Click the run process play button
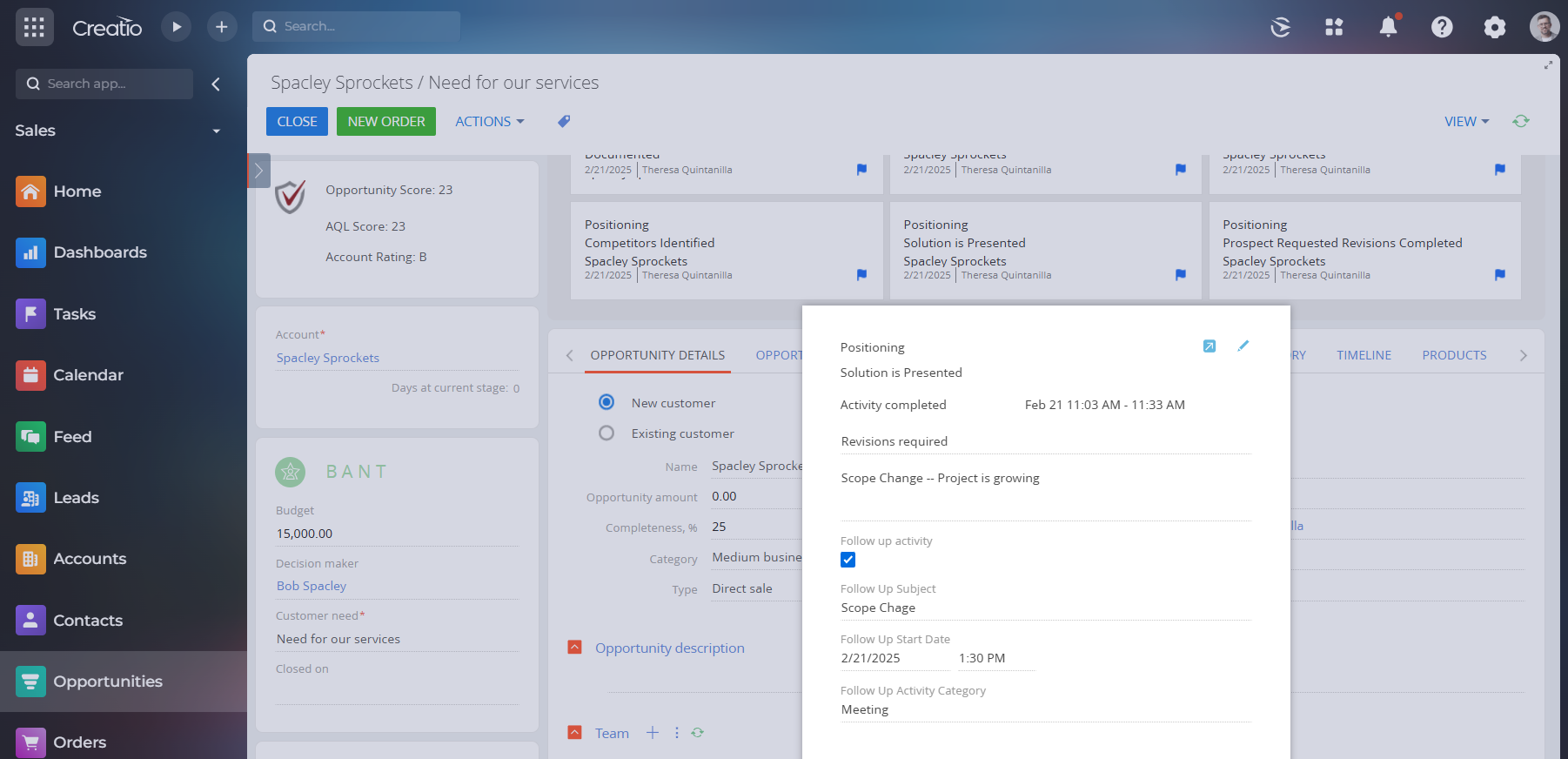Image resolution: width=1568 pixels, height=759 pixels. [x=177, y=27]
